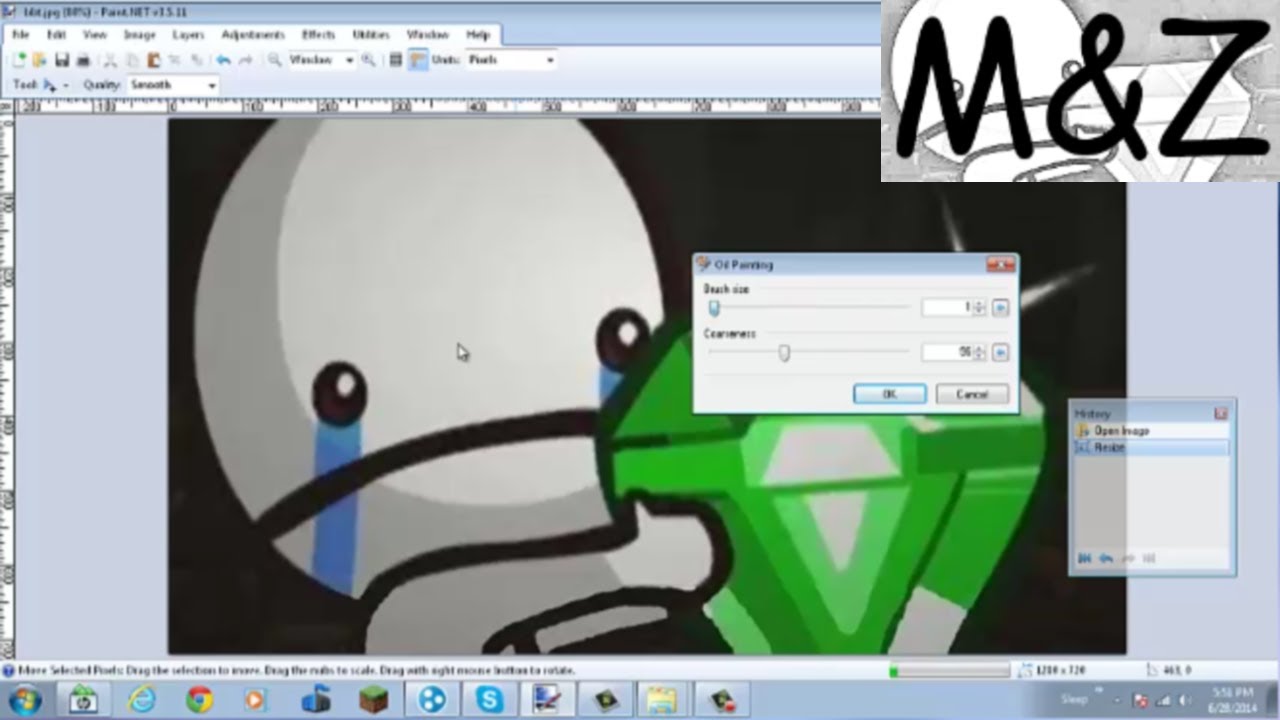Click the Copy toolbar icon
The height and width of the screenshot is (720, 1280).
pyautogui.click(x=132, y=60)
